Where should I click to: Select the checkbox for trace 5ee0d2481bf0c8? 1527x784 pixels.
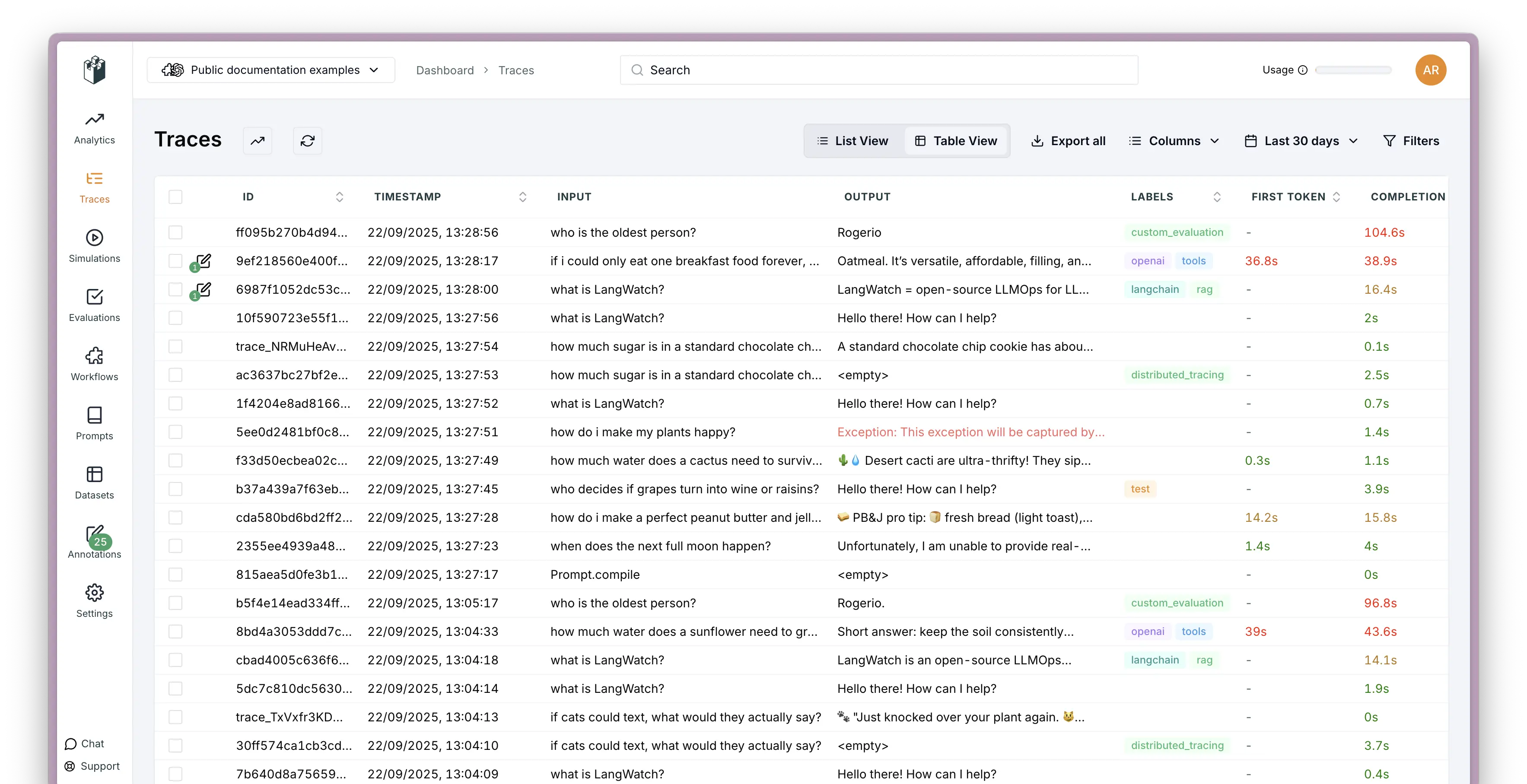click(175, 432)
